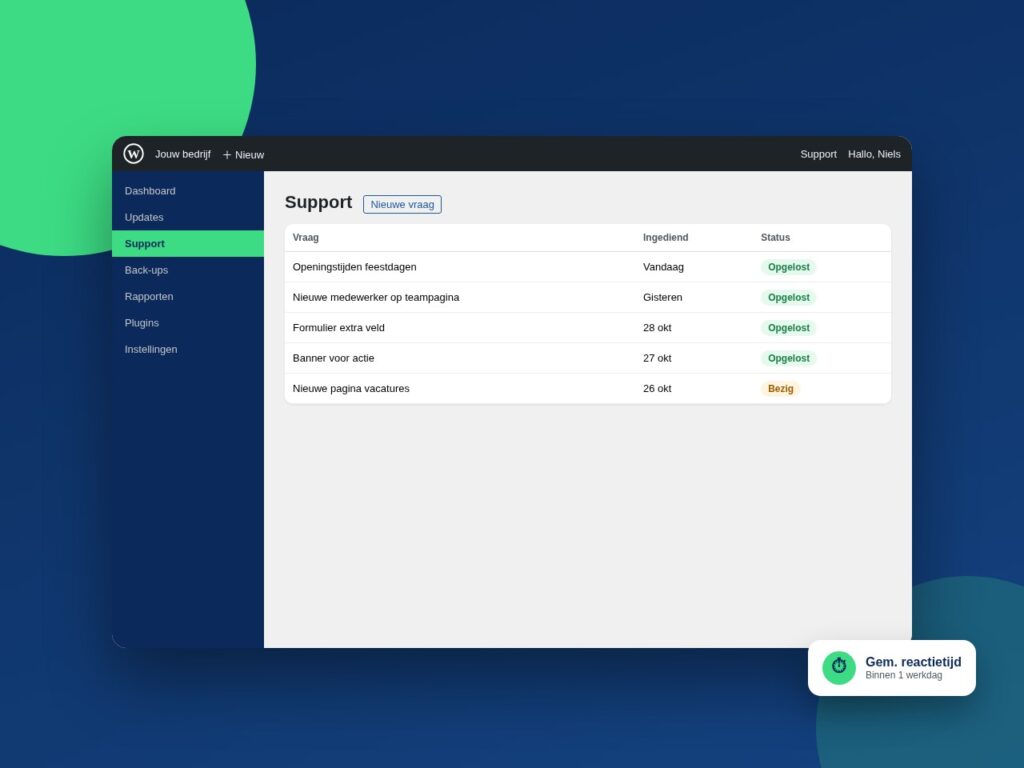Click Opgelost badge for Banner voor actie

[x=788, y=358]
